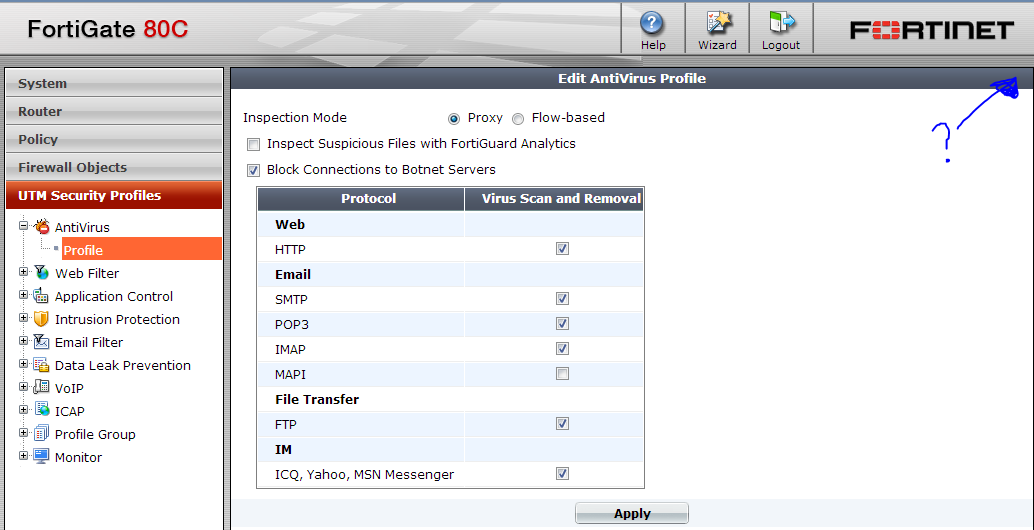Select Flow-based inspection mode
1034x530 pixels.
(518, 119)
